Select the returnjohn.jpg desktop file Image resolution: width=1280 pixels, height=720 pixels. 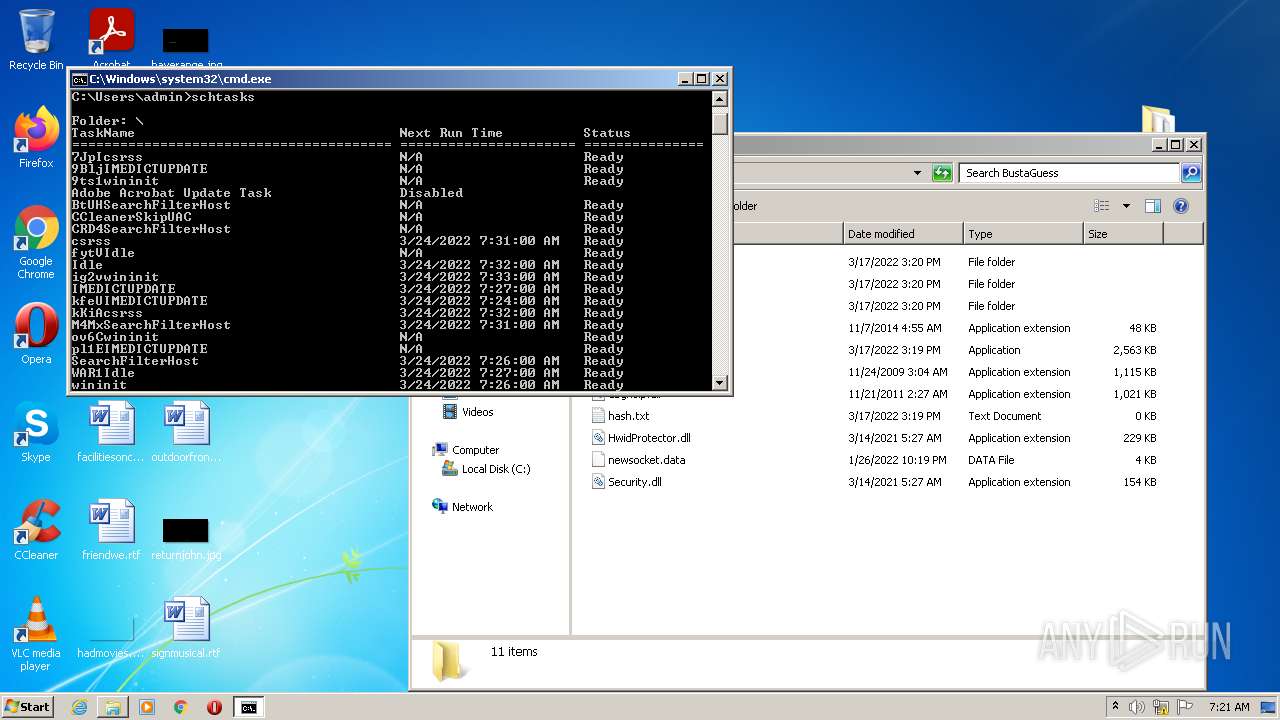pyautogui.click(x=186, y=538)
